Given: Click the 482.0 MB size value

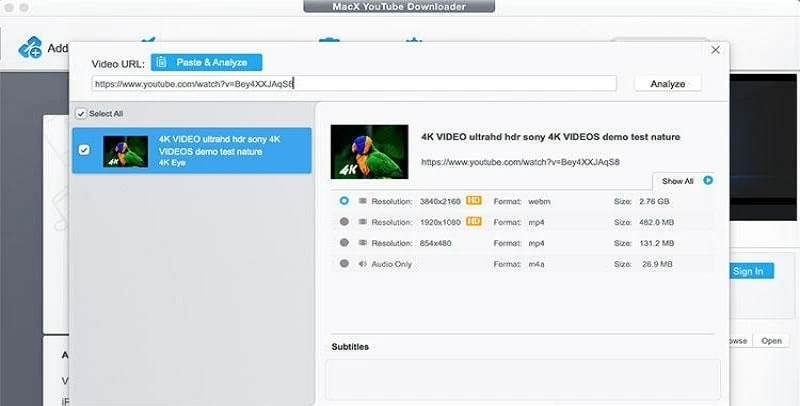Looking at the screenshot, I should tap(657, 222).
